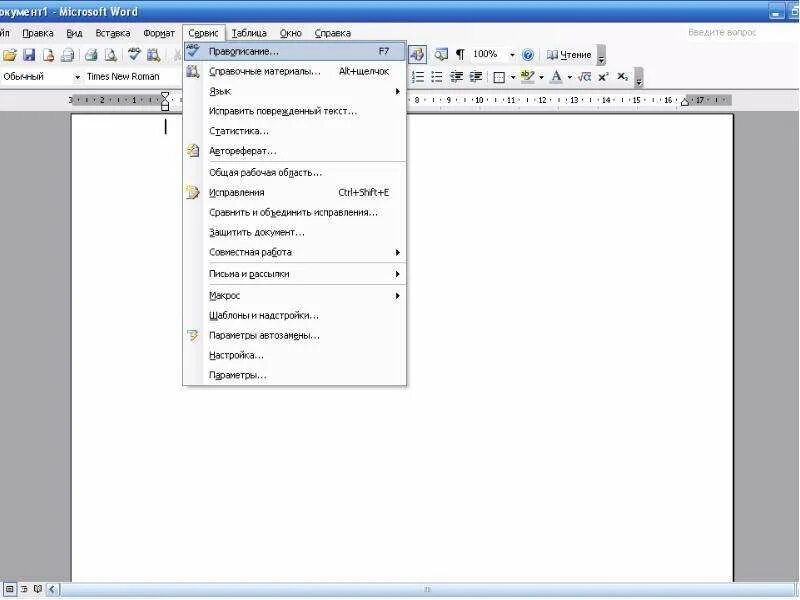
Task: Toggle the Drawing panel toolbar icon
Action: [x=417, y=55]
